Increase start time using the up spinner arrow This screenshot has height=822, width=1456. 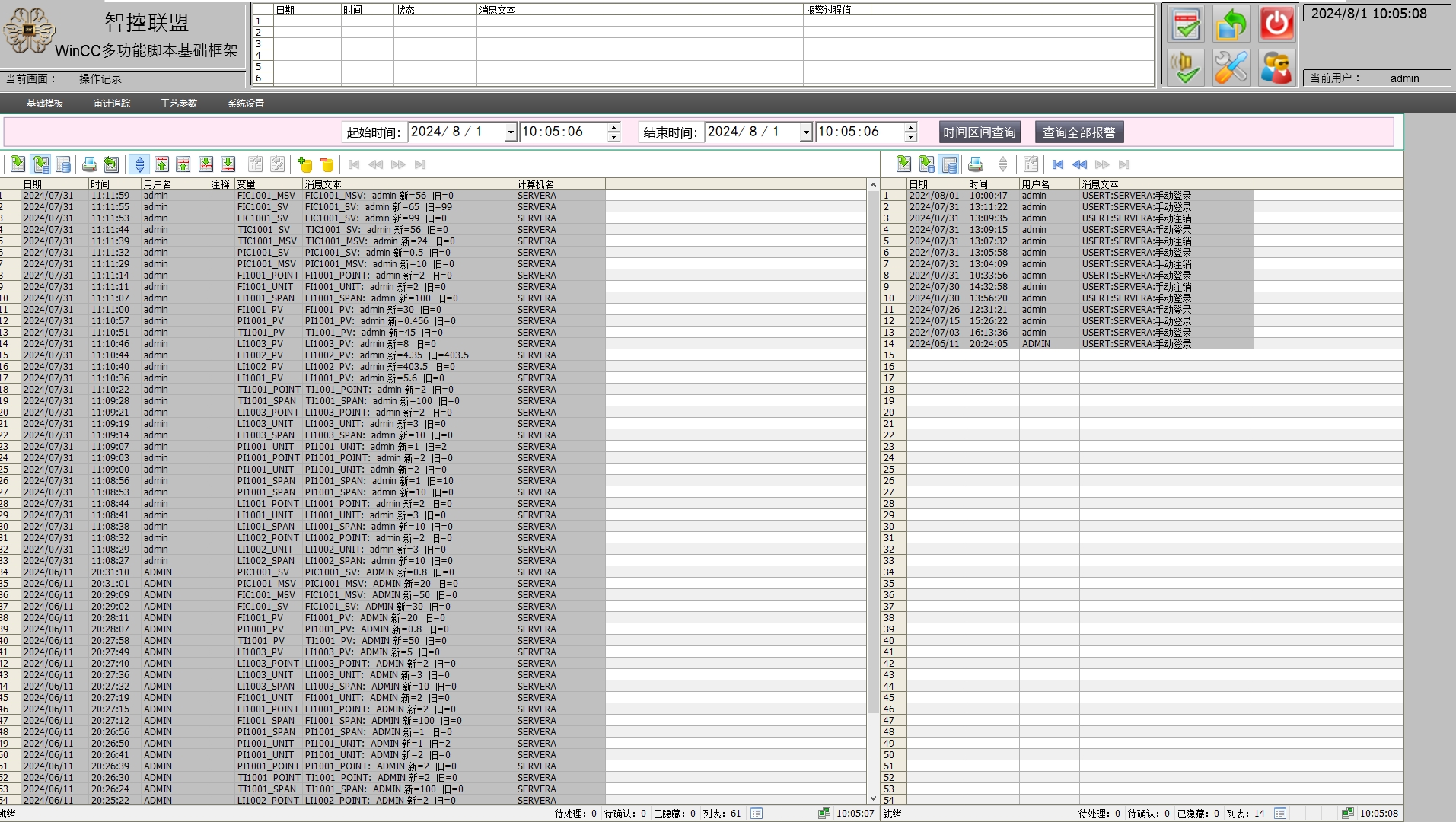(613, 127)
